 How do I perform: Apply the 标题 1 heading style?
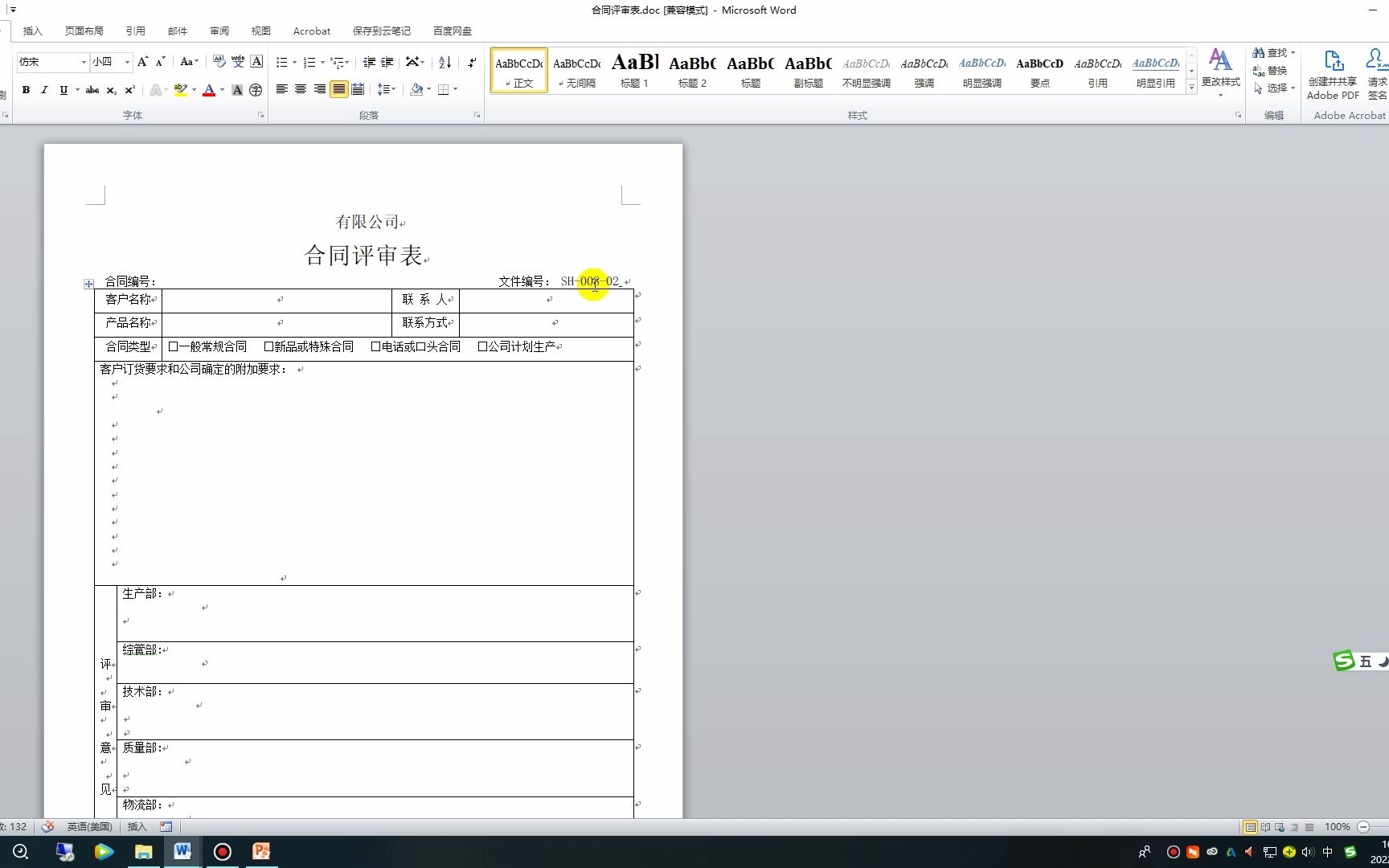coord(635,71)
